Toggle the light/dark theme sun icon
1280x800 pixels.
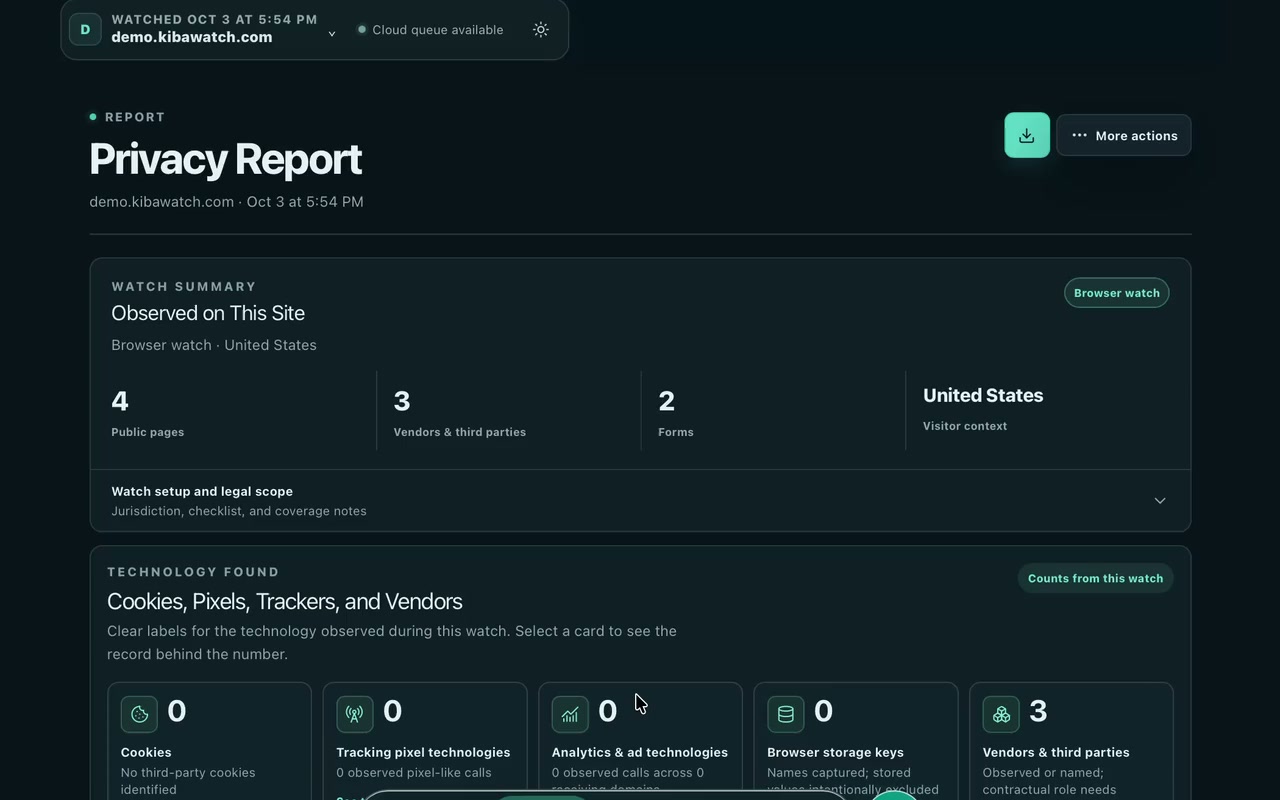point(541,30)
